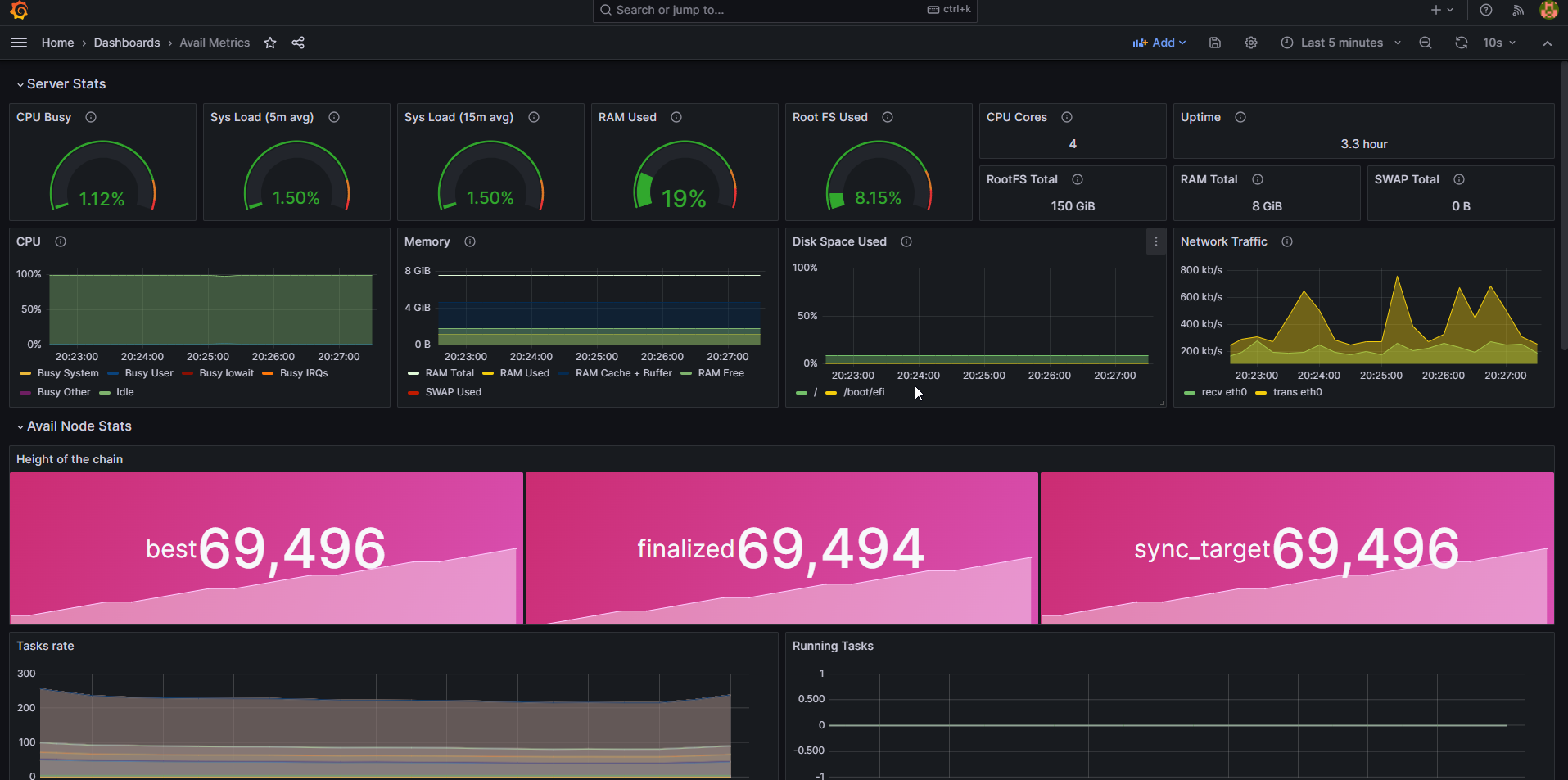Star the Avail Metrics dashboard
1568x780 pixels.
click(270, 43)
